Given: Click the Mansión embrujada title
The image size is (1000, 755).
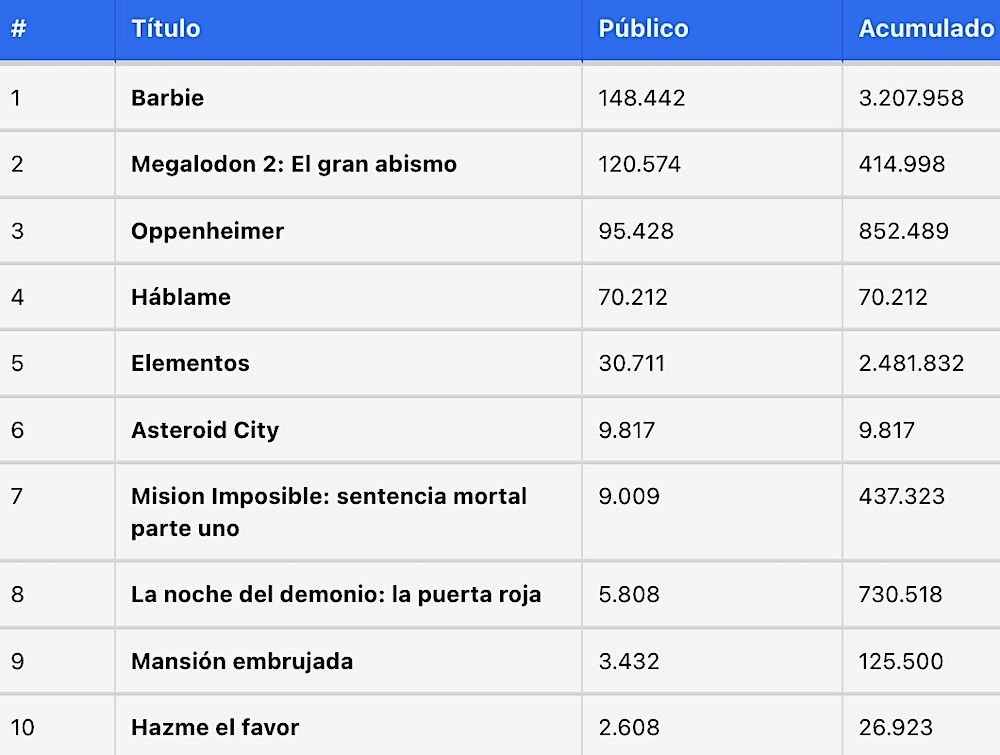Looking at the screenshot, I should click(x=242, y=661).
